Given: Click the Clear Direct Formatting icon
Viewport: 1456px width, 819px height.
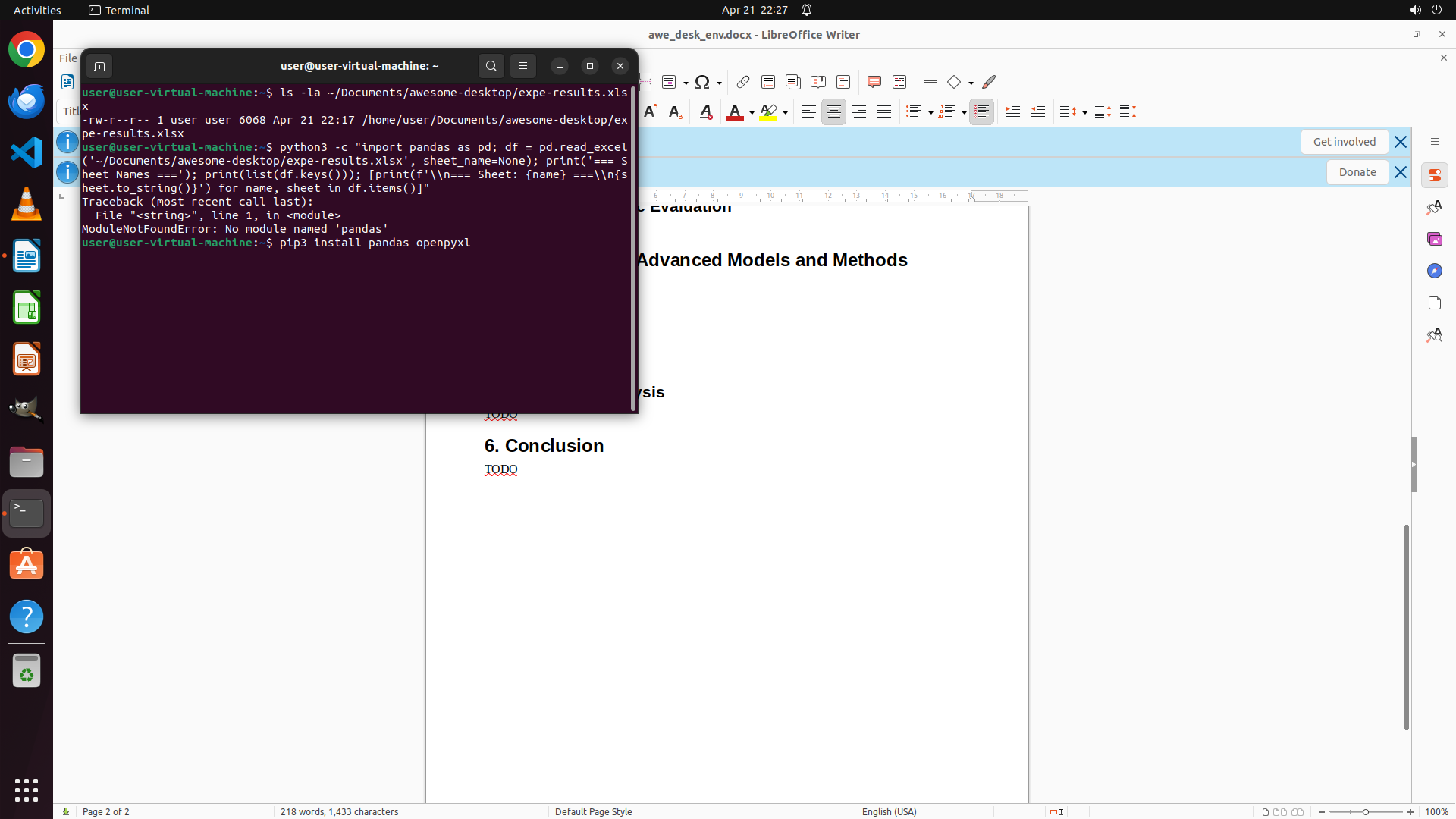Looking at the screenshot, I should tap(705, 111).
